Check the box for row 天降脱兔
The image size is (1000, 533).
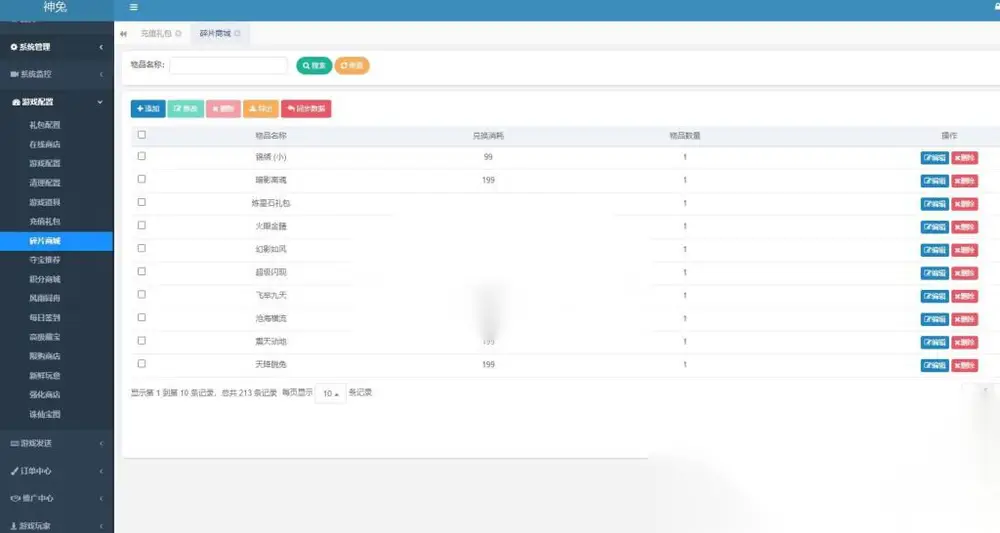tap(142, 363)
